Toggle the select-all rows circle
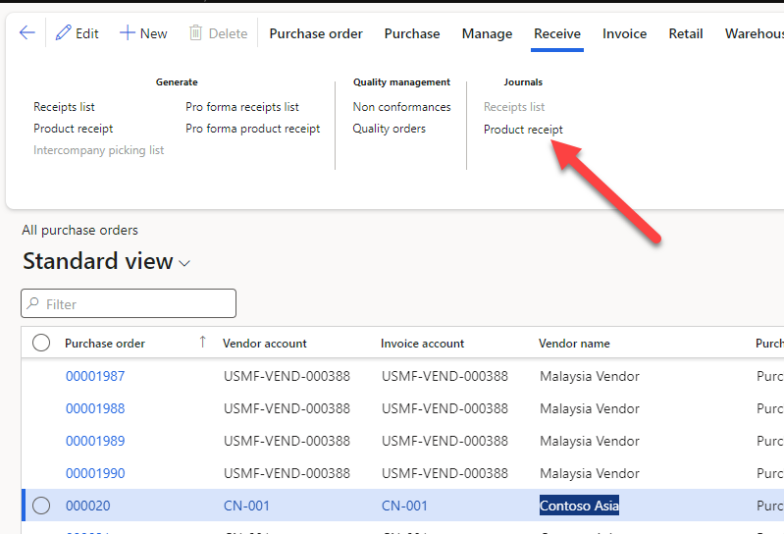The height and width of the screenshot is (534, 784). (41, 343)
